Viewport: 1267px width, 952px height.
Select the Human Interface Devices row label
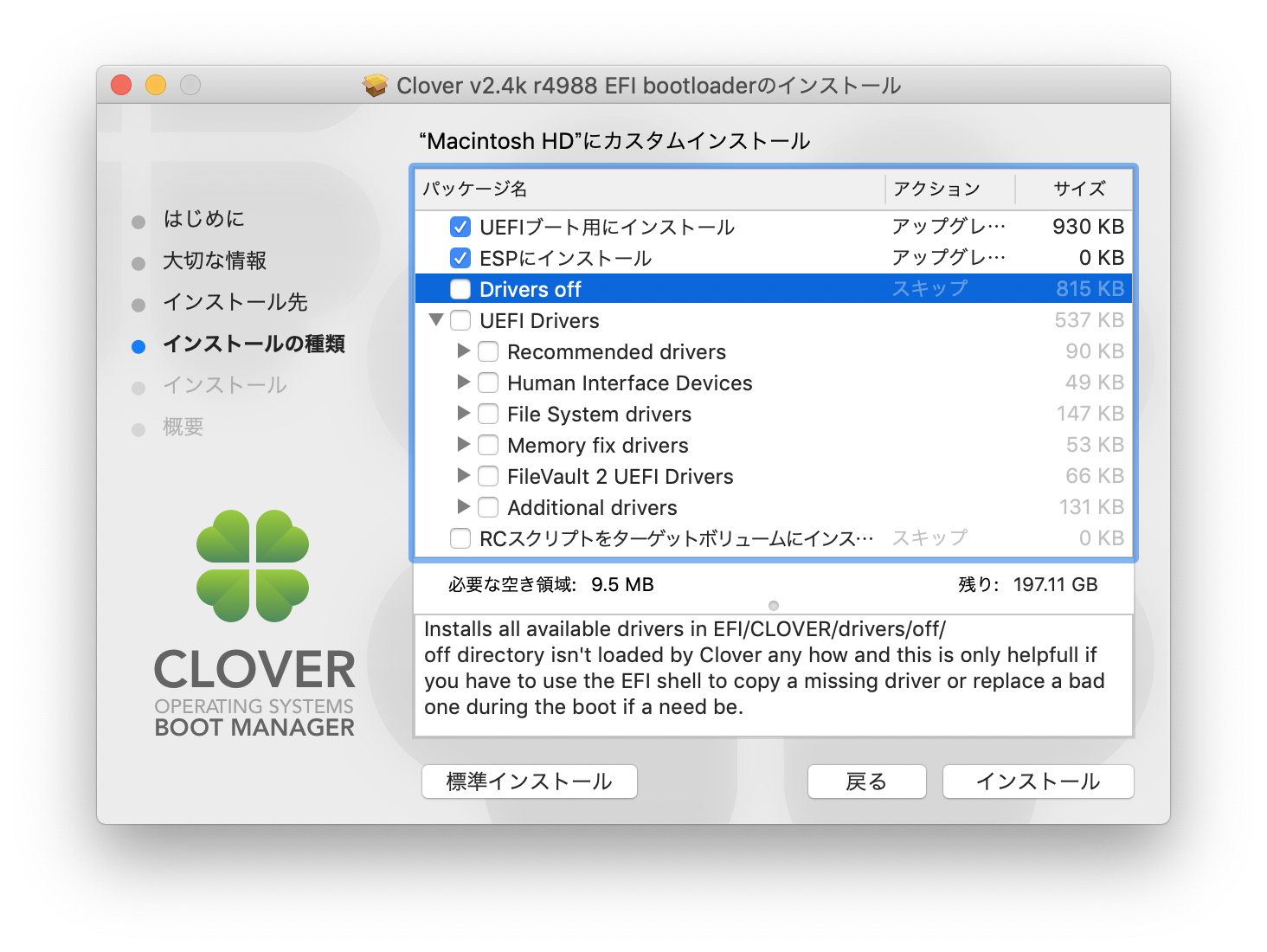click(630, 383)
